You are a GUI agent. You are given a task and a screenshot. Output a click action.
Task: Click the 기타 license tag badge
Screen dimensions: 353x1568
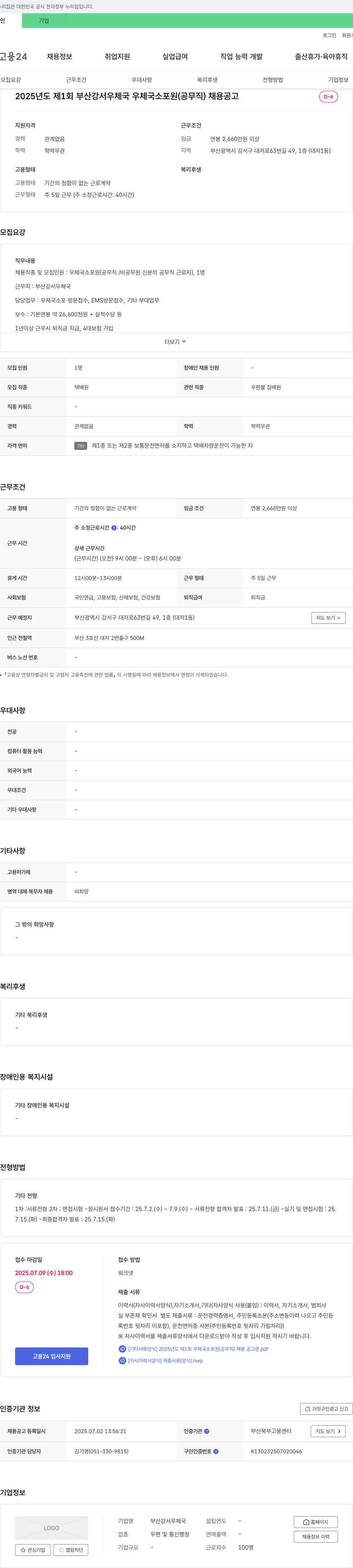coord(81,446)
